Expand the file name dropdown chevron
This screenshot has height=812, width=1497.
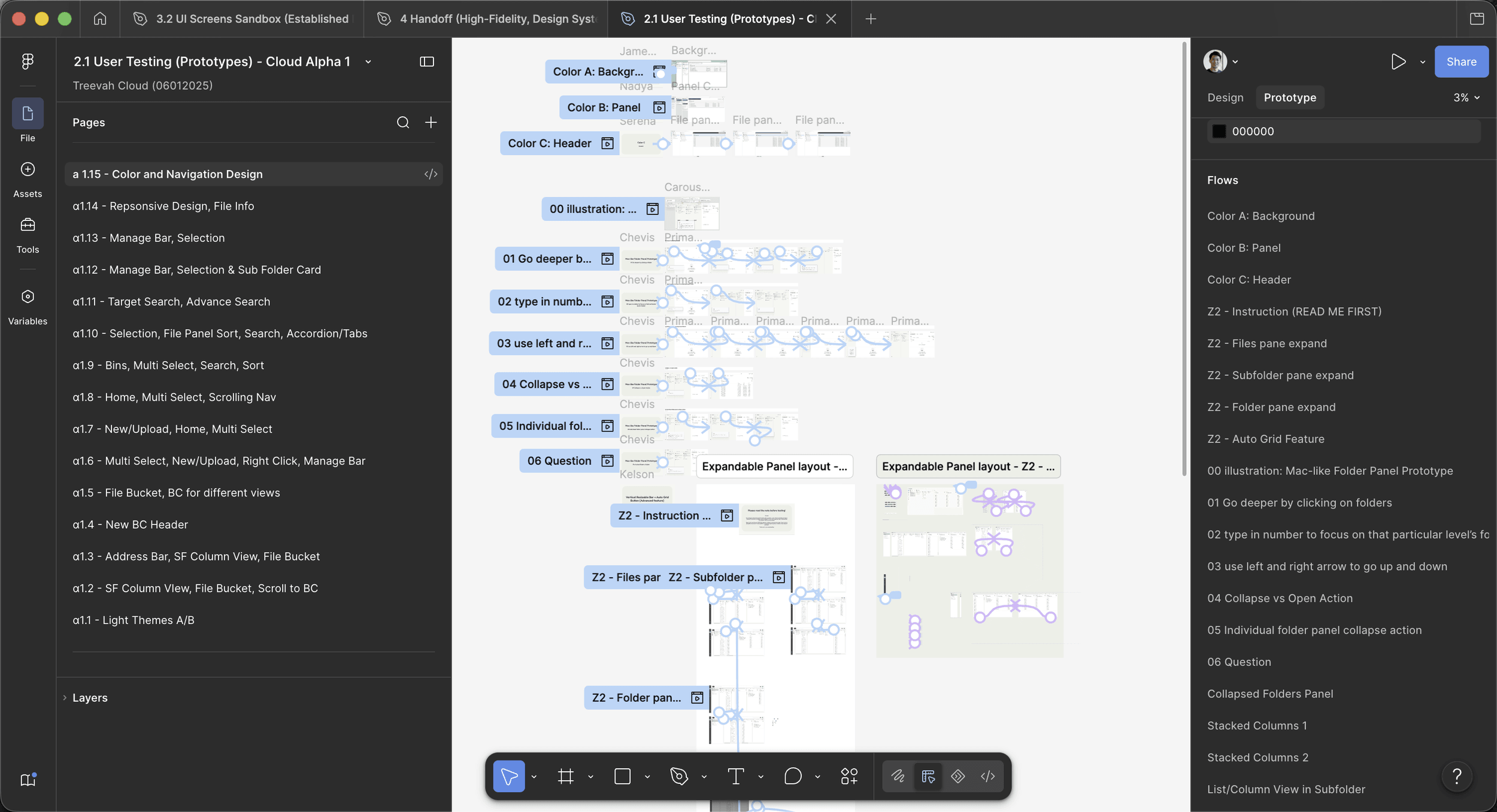(368, 62)
